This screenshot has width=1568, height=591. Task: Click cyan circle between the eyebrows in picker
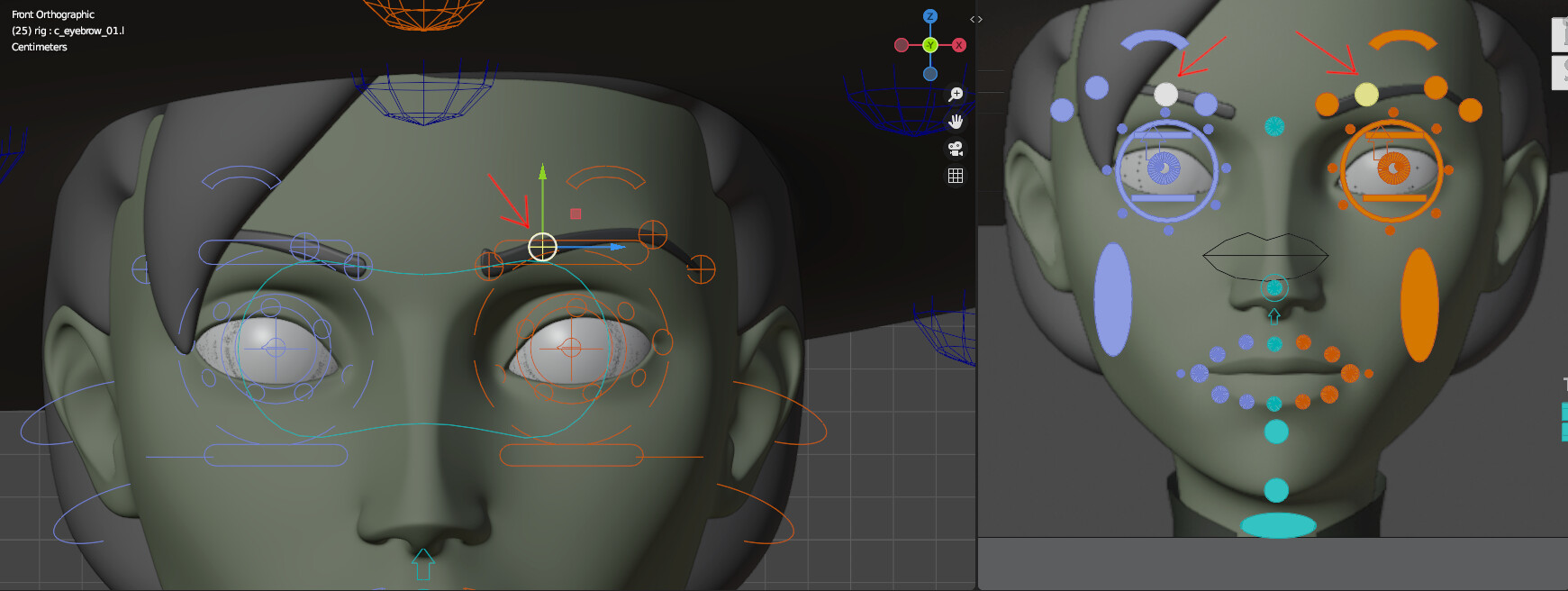[x=1274, y=126]
